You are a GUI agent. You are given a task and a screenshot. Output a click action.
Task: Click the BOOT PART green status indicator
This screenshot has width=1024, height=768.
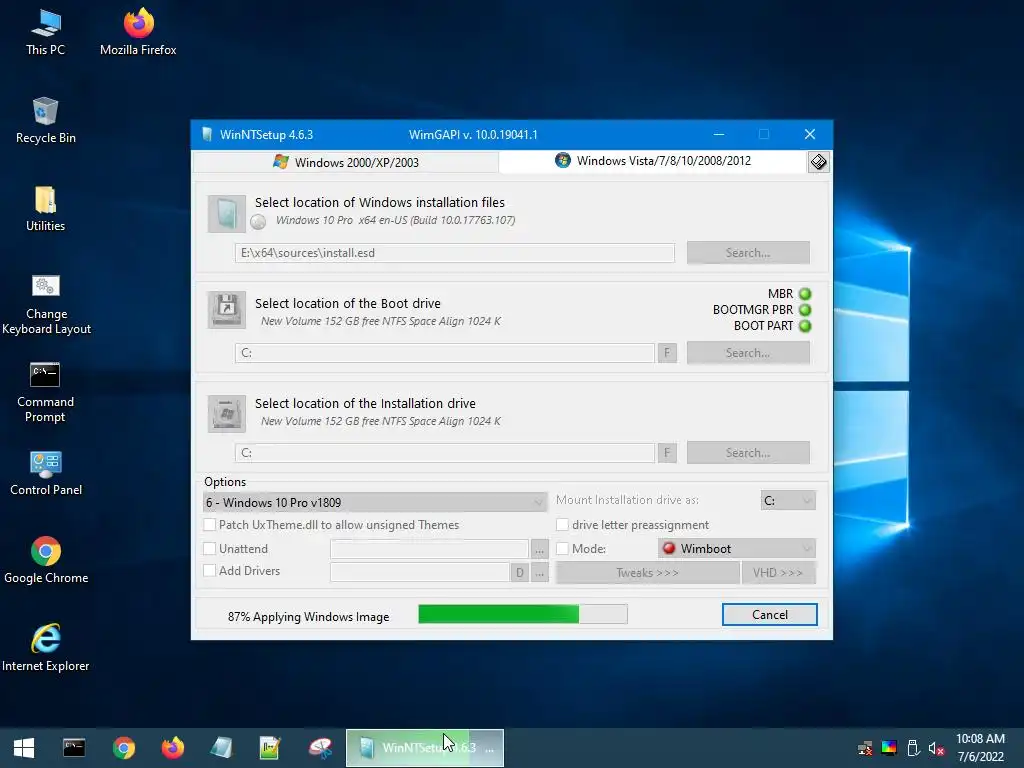[805, 326]
